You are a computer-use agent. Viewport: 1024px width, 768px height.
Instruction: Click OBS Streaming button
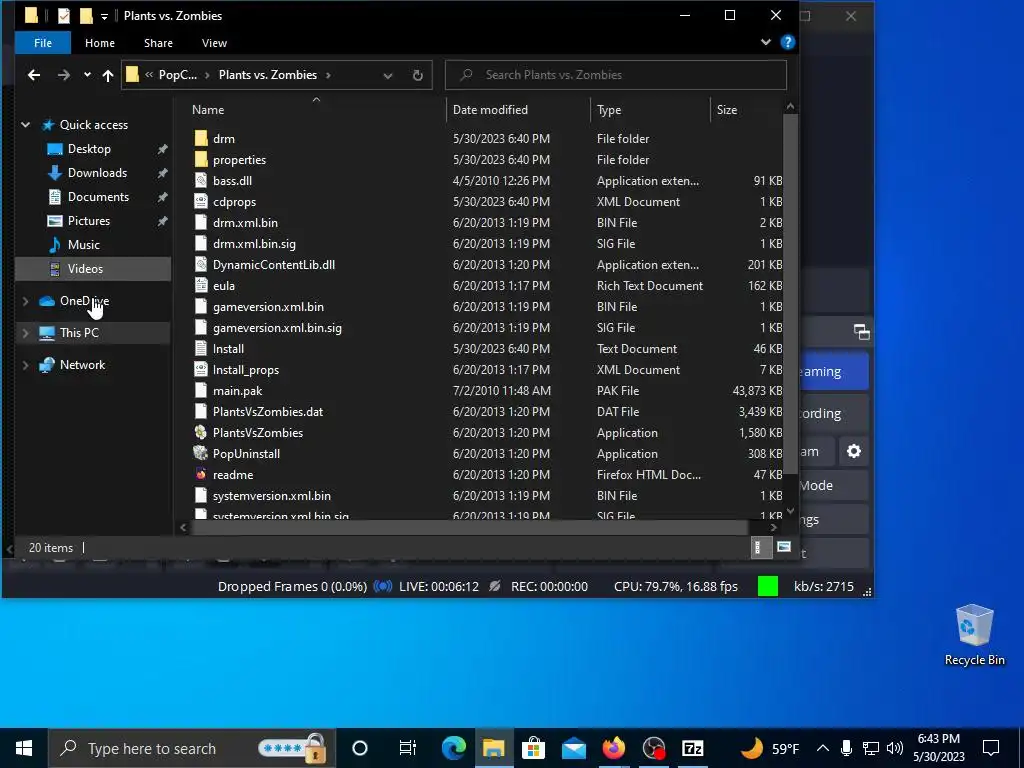coord(833,372)
